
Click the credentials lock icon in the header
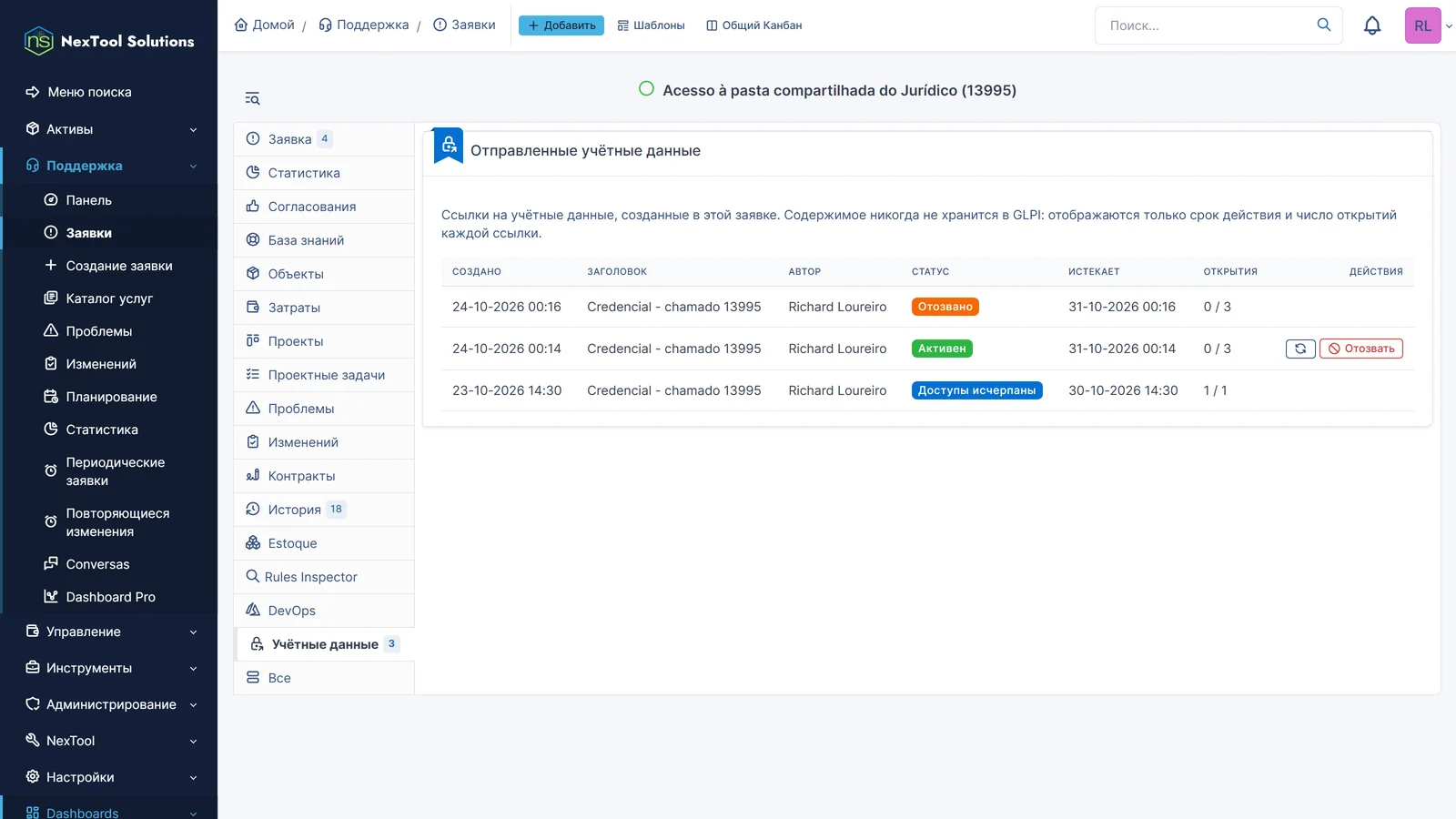(449, 146)
